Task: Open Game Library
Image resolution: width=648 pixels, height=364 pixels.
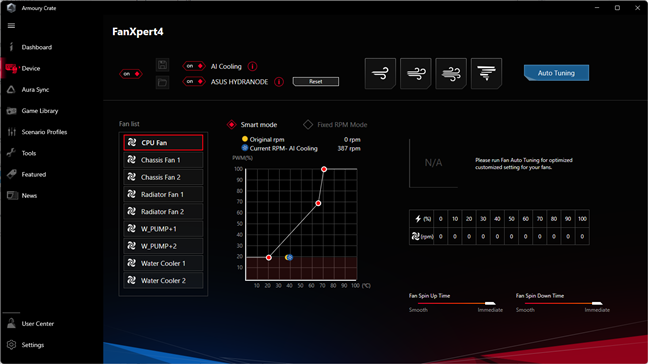Action: pos(40,111)
